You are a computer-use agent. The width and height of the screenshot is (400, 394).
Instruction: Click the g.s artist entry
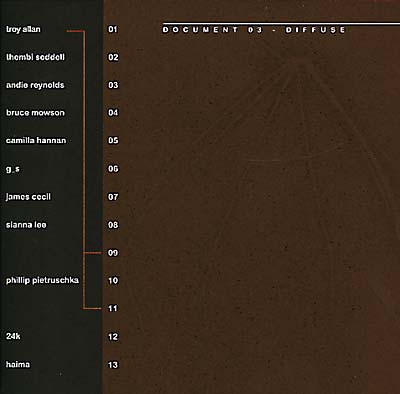coord(13,169)
